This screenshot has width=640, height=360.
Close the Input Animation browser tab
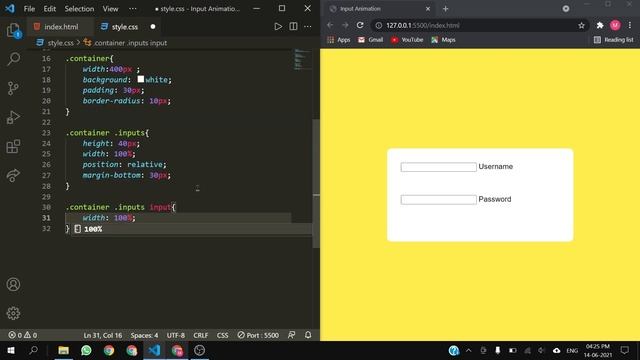[x=428, y=9]
